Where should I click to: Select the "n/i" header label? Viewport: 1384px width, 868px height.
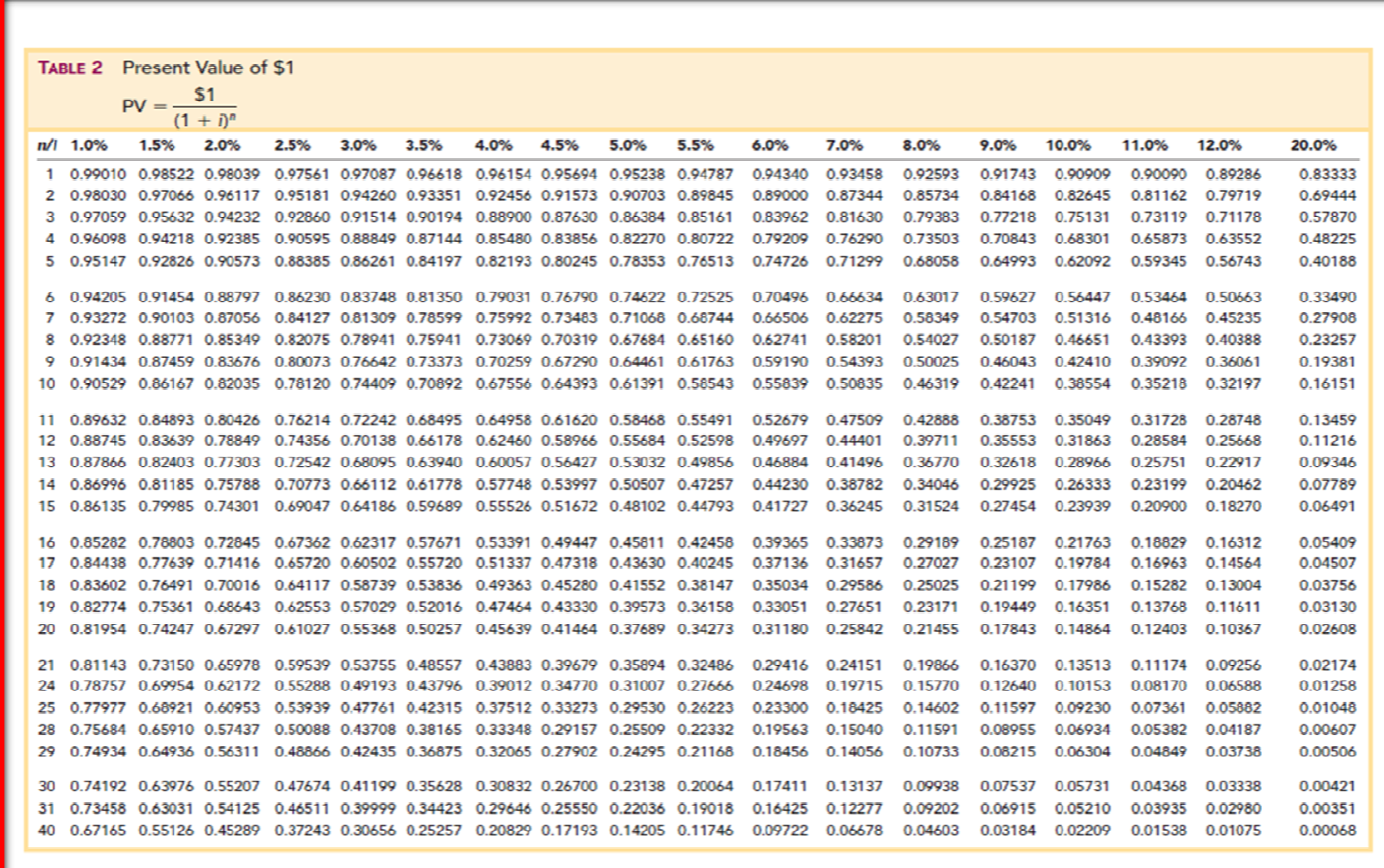coord(47,145)
